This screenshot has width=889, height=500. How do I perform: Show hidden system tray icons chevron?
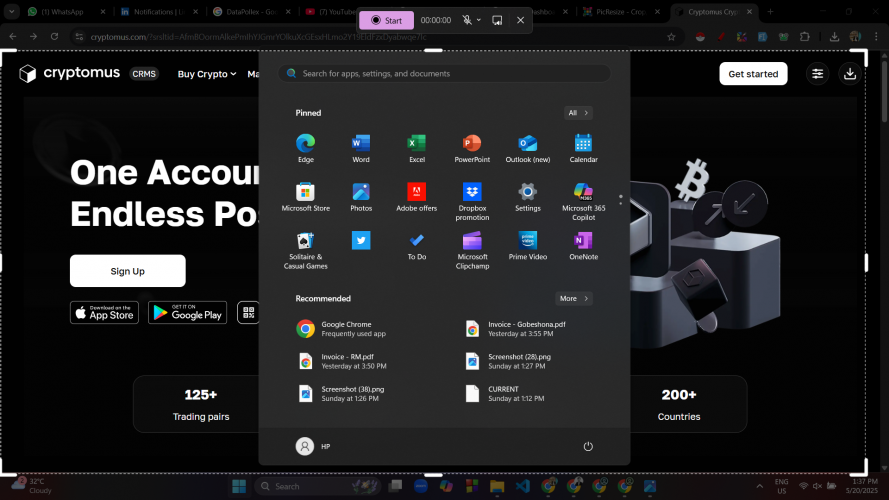pyautogui.click(x=760, y=486)
